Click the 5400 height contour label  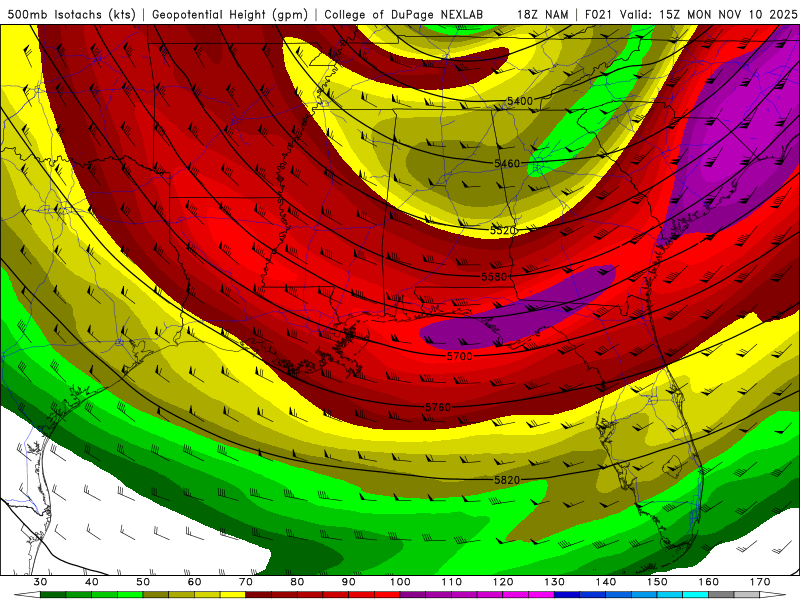coord(520,101)
